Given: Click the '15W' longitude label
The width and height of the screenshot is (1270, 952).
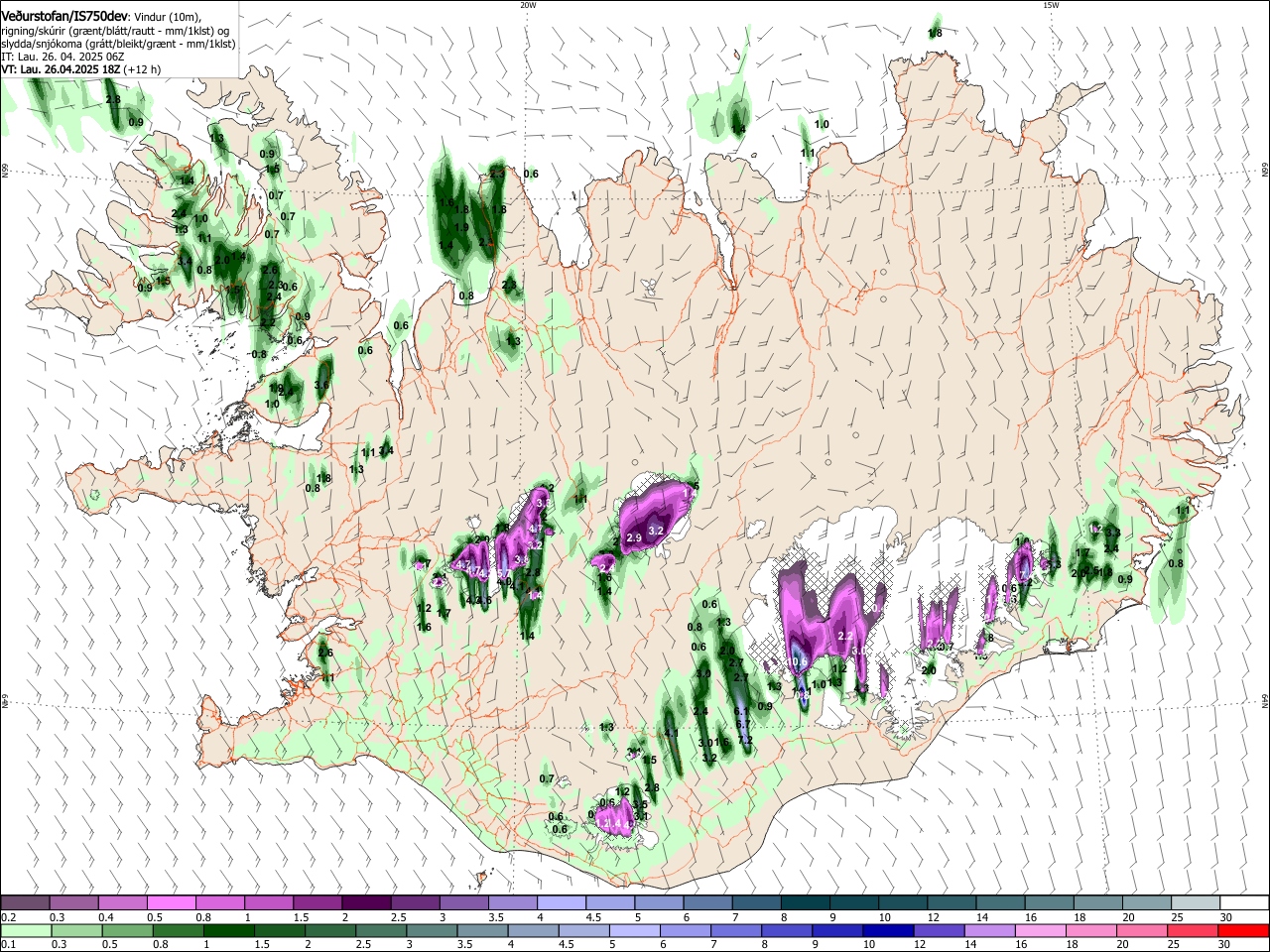Looking at the screenshot, I should 1051,5.
